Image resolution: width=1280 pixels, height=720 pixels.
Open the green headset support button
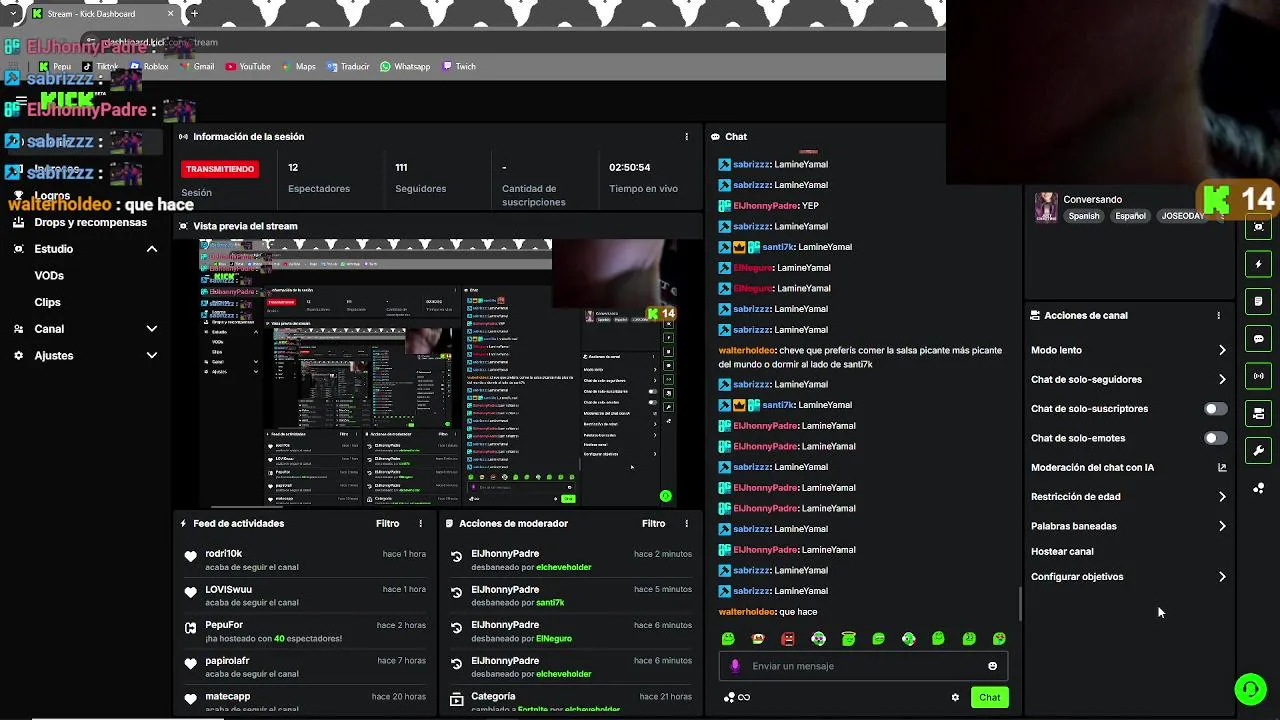click(x=1249, y=689)
